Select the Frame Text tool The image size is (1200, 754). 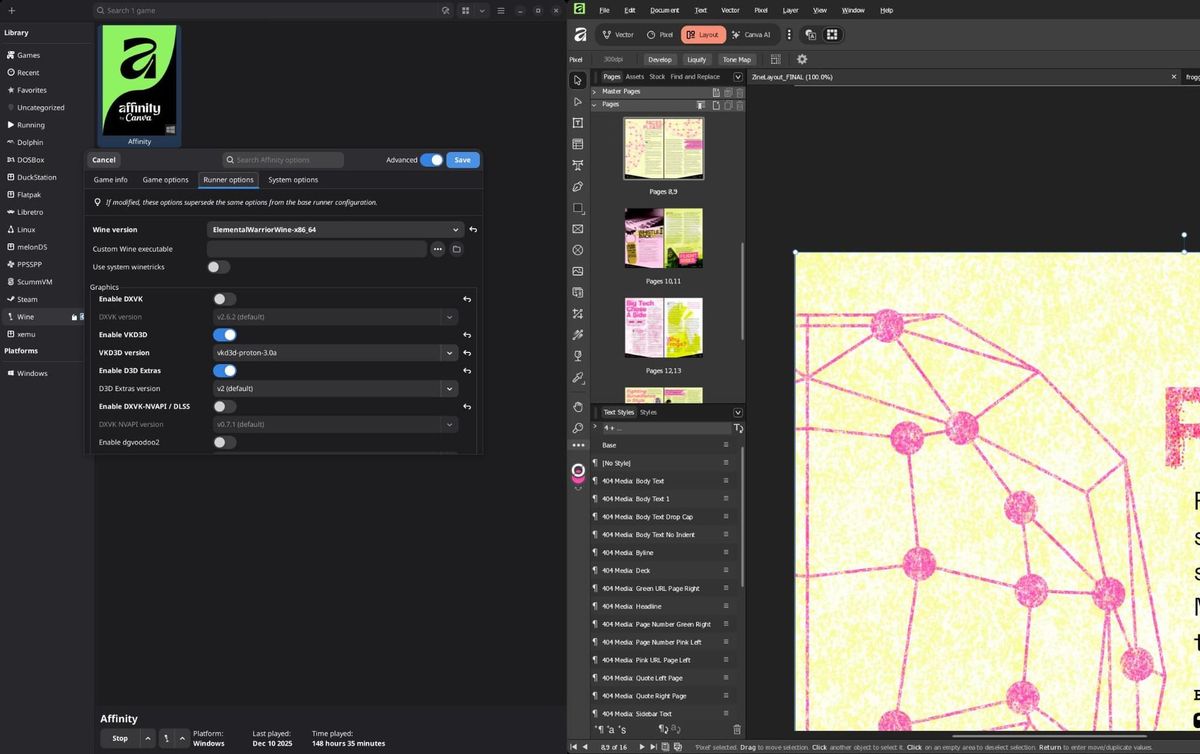click(x=578, y=123)
